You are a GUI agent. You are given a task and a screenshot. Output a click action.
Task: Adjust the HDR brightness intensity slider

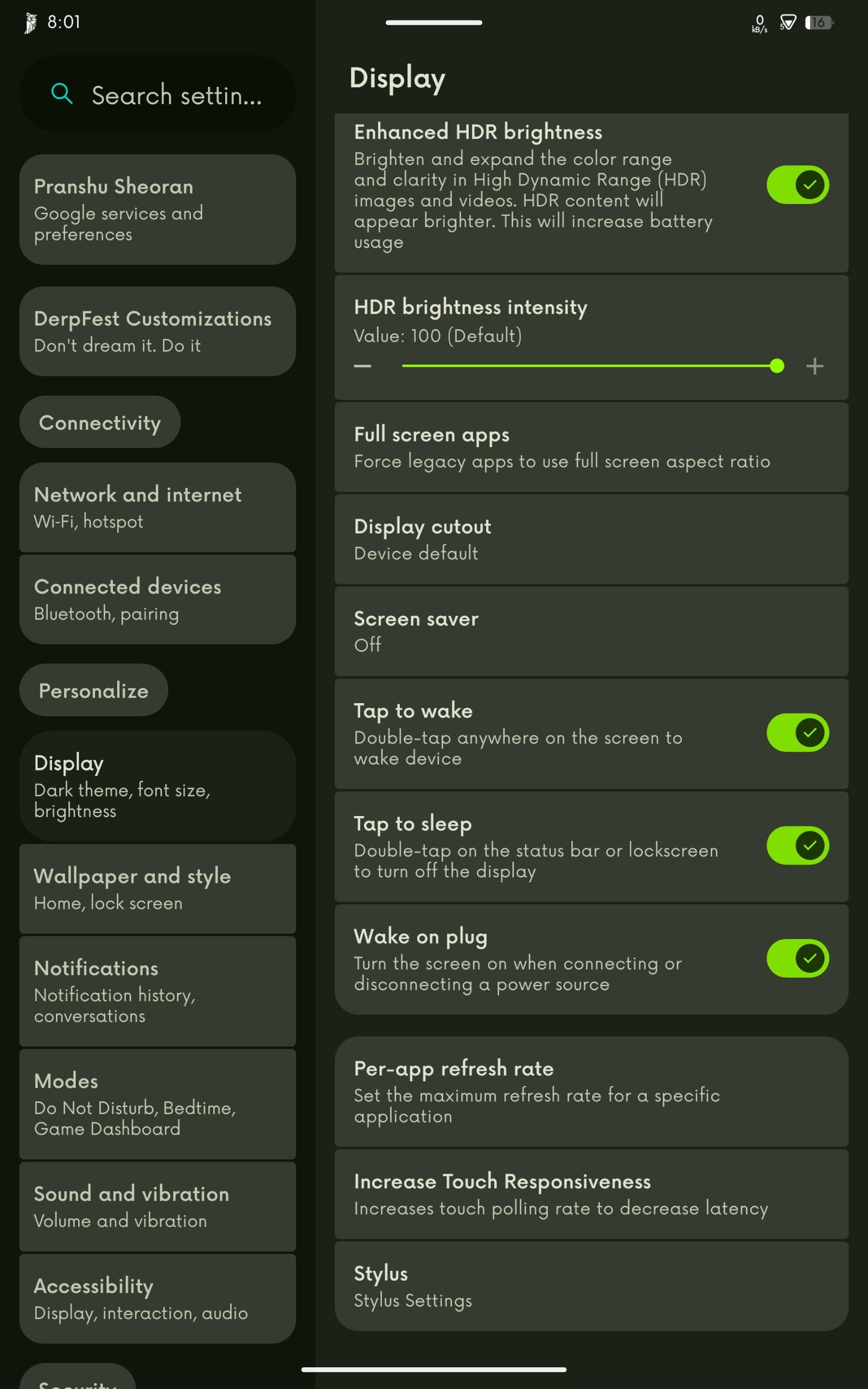tap(589, 366)
